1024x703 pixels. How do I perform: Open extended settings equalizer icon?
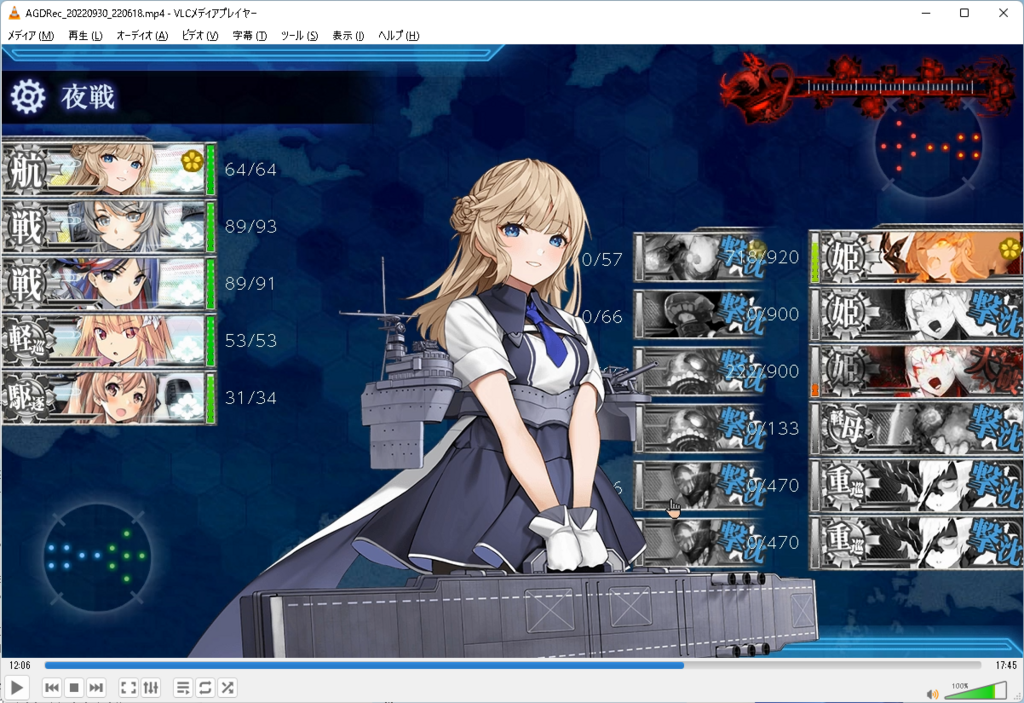click(151, 688)
